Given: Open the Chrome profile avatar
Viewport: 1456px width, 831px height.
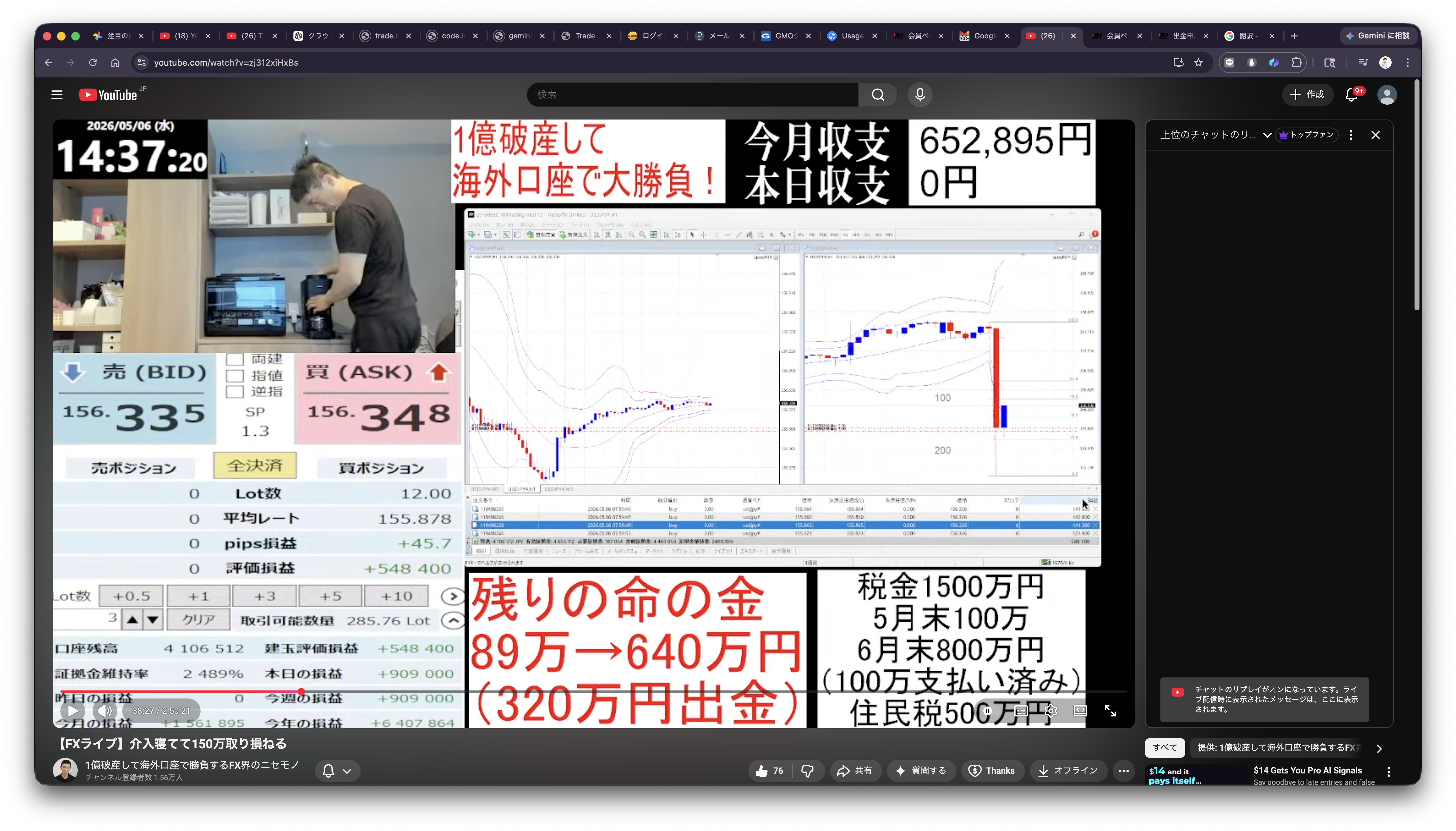Looking at the screenshot, I should pyautogui.click(x=1385, y=63).
